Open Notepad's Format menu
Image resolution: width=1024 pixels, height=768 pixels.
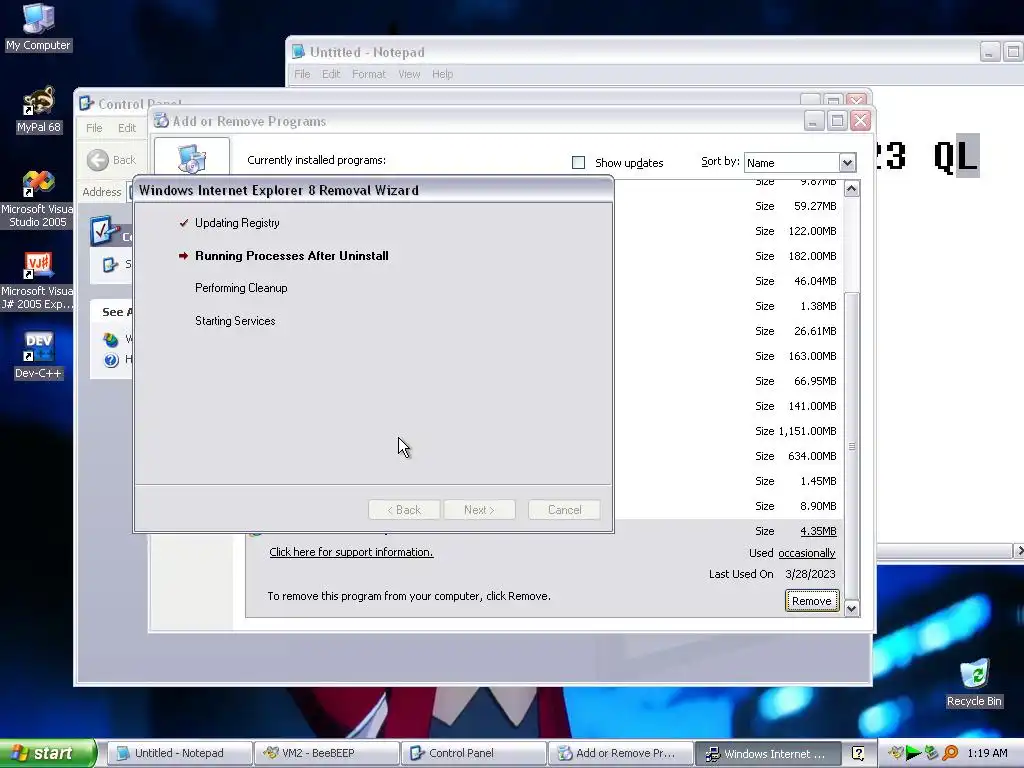(x=368, y=74)
